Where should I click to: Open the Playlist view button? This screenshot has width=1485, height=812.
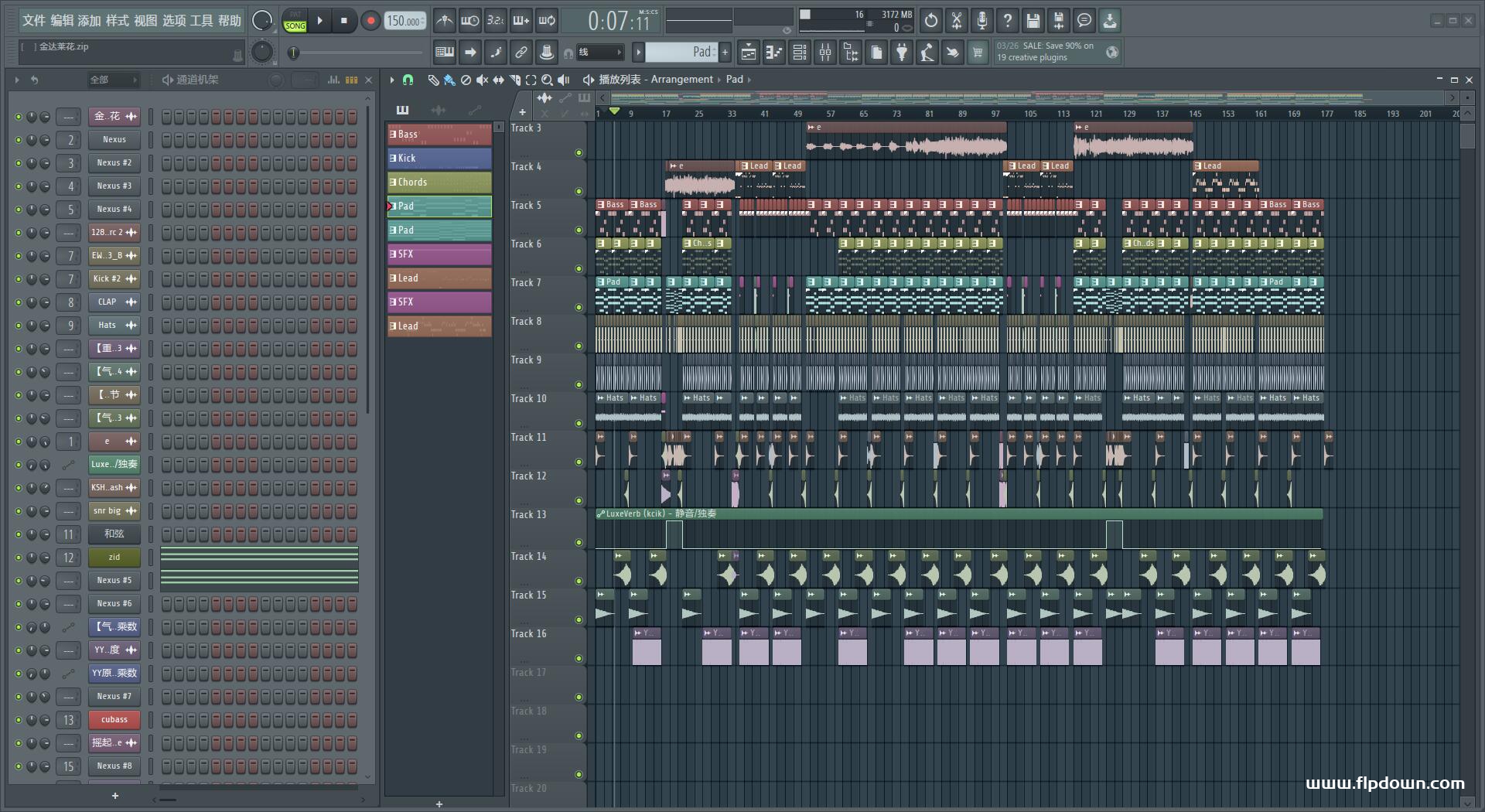coord(749,53)
